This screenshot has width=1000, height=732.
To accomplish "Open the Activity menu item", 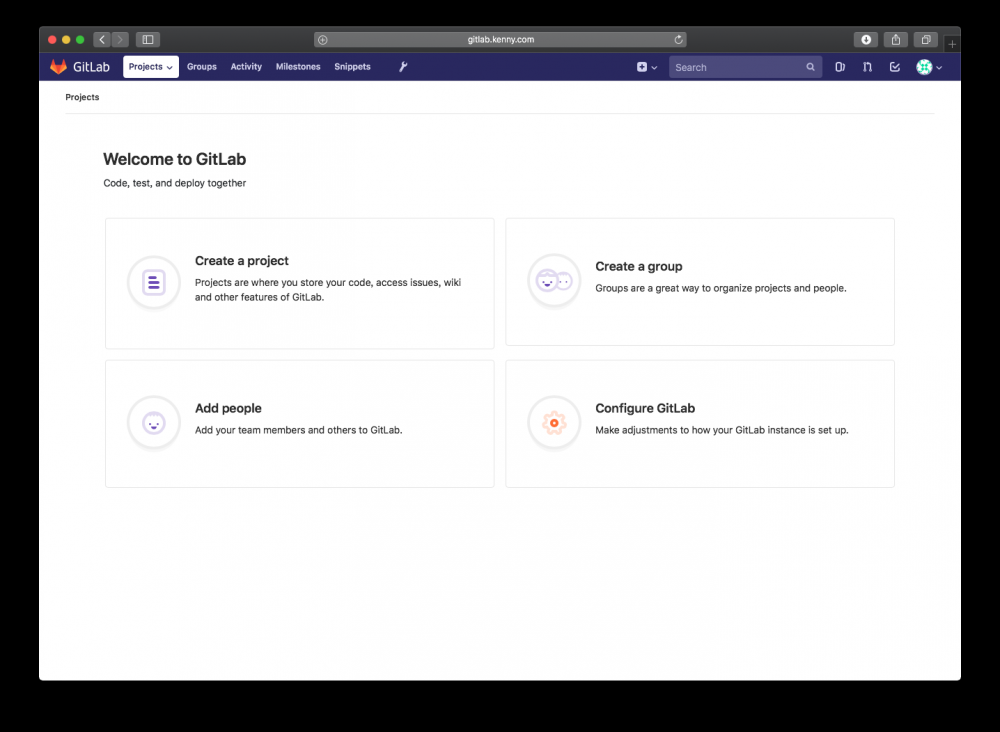I will 246,67.
